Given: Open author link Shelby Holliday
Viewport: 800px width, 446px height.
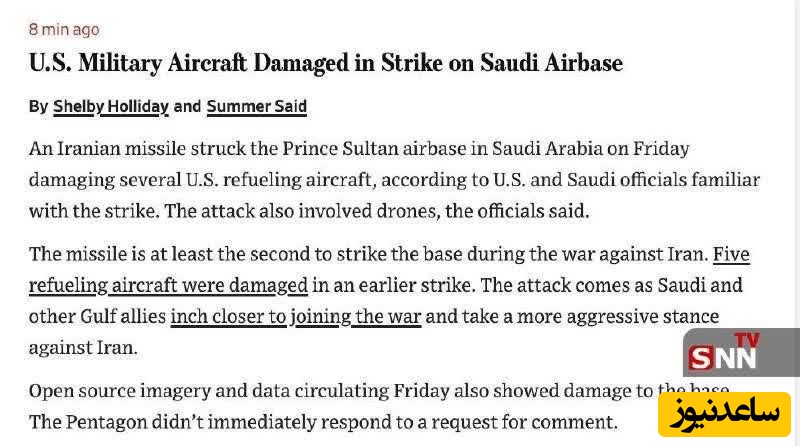Looking at the screenshot, I should pos(110,107).
